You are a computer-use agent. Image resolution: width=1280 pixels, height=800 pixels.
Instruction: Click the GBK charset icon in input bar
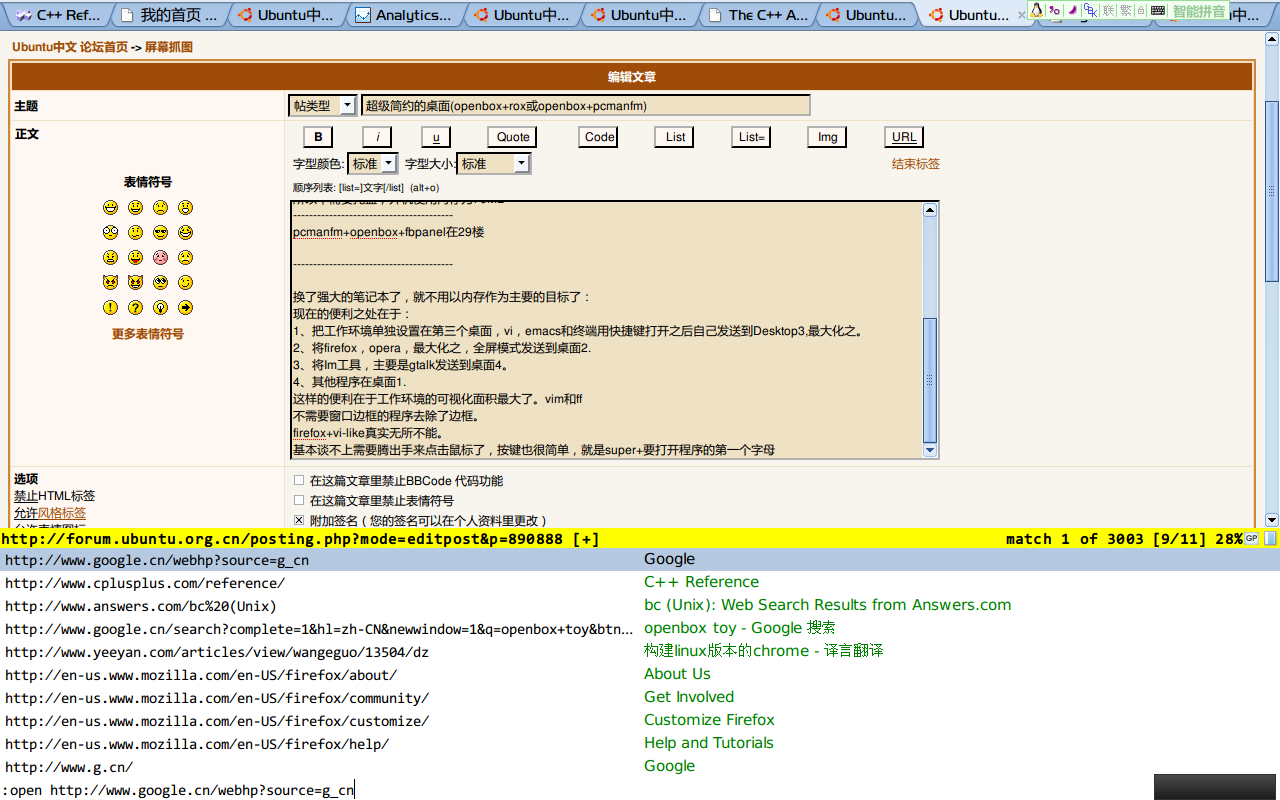tap(1090, 10)
